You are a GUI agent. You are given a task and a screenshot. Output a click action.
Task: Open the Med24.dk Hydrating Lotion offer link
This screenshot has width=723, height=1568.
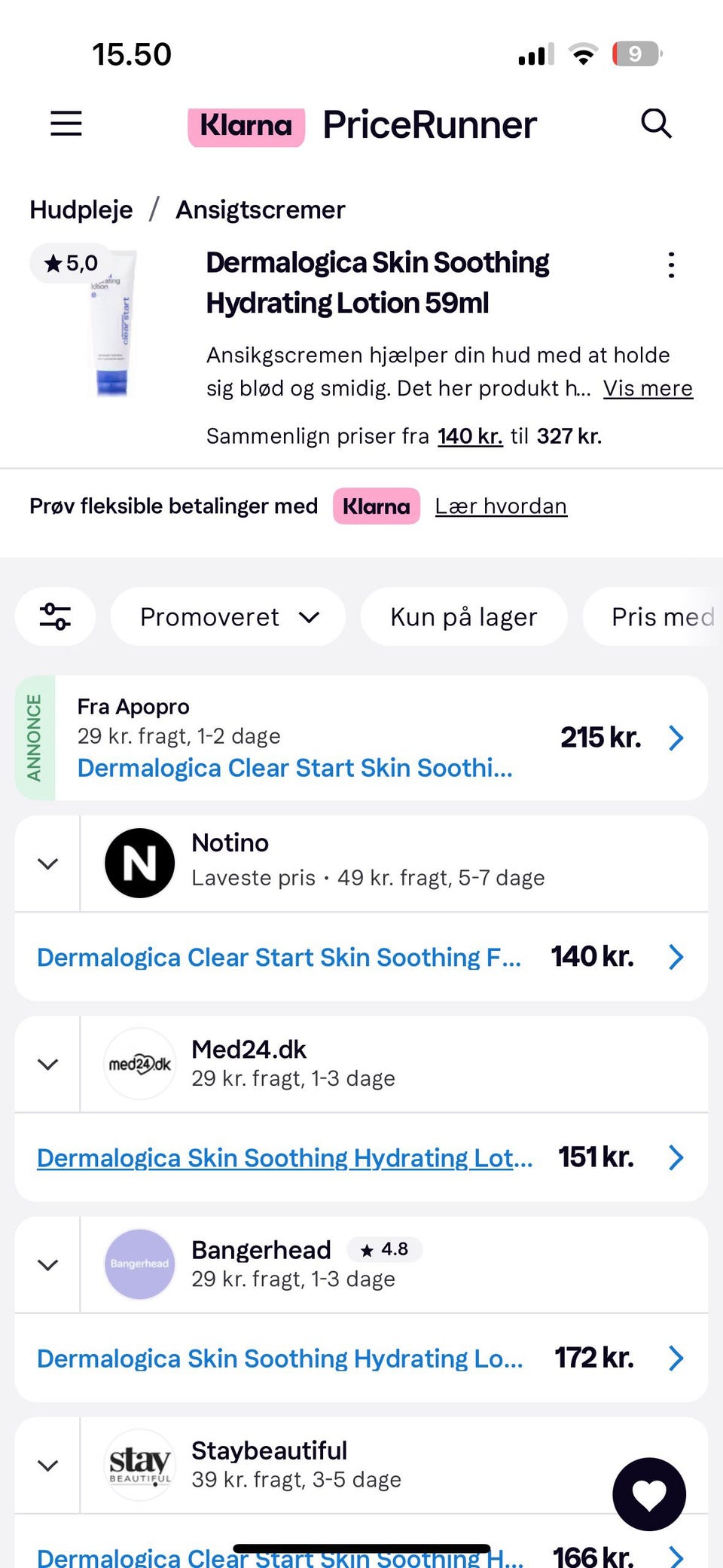tap(285, 1158)
